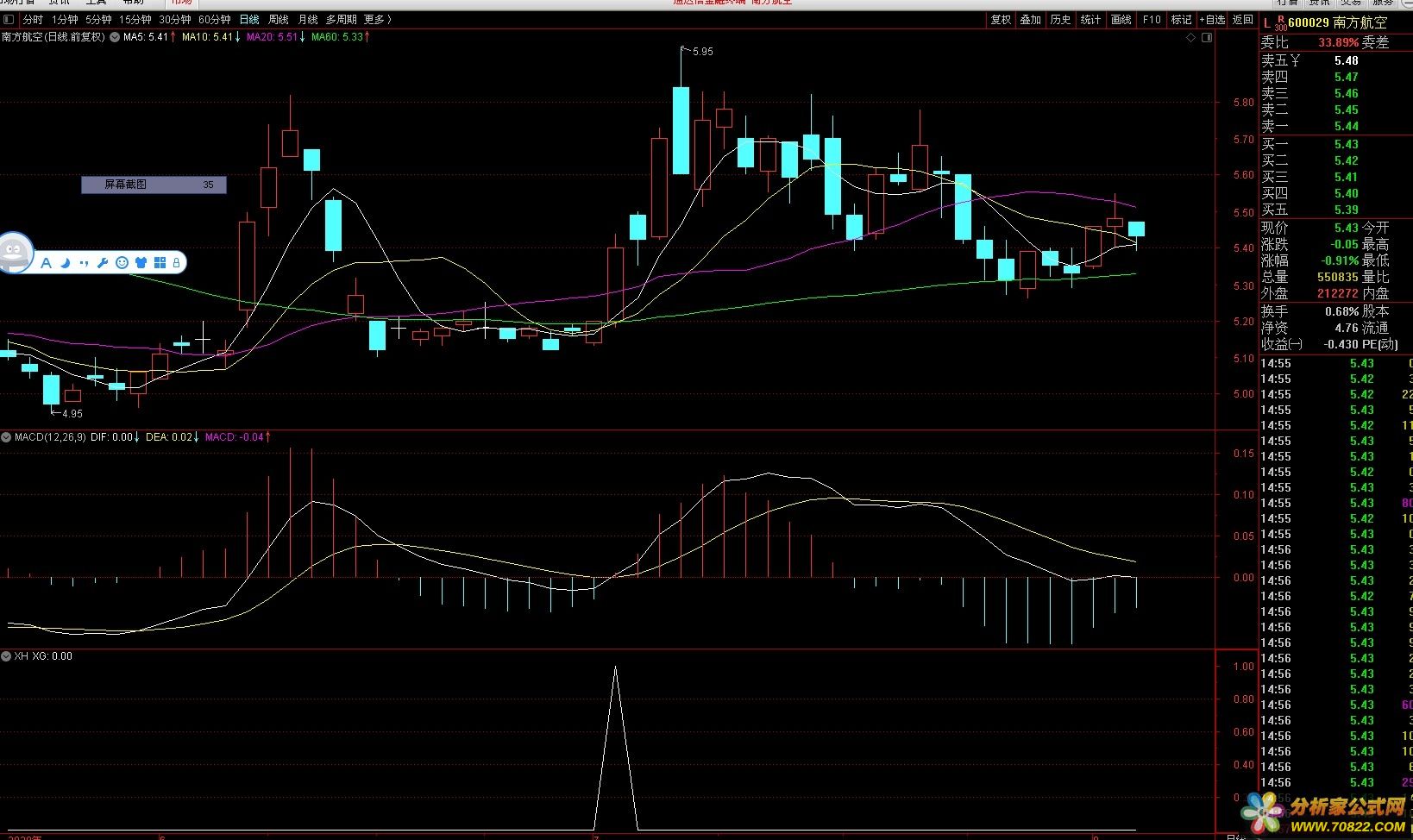Screen dimensions: 1413x840
Task: Click the panel layout icon left of 分时
Action: click(9, 19)
